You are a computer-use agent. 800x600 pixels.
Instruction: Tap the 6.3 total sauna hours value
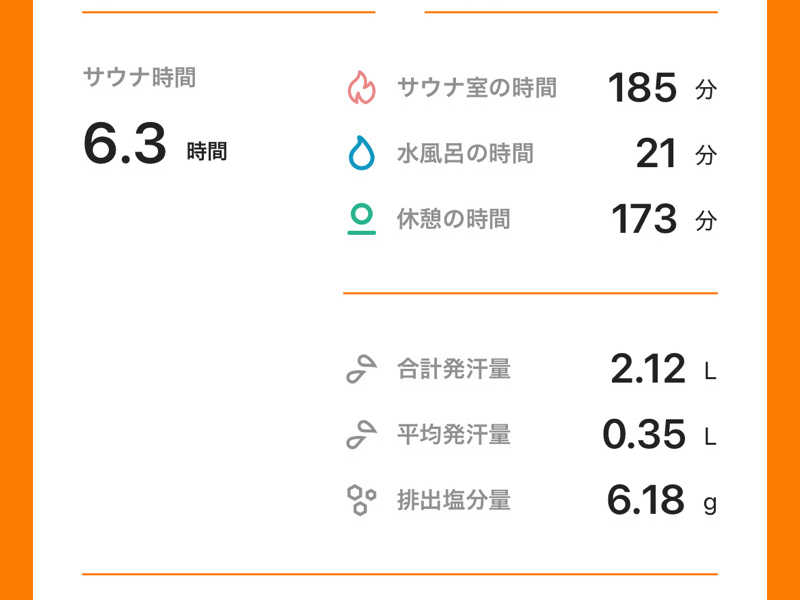124,145
